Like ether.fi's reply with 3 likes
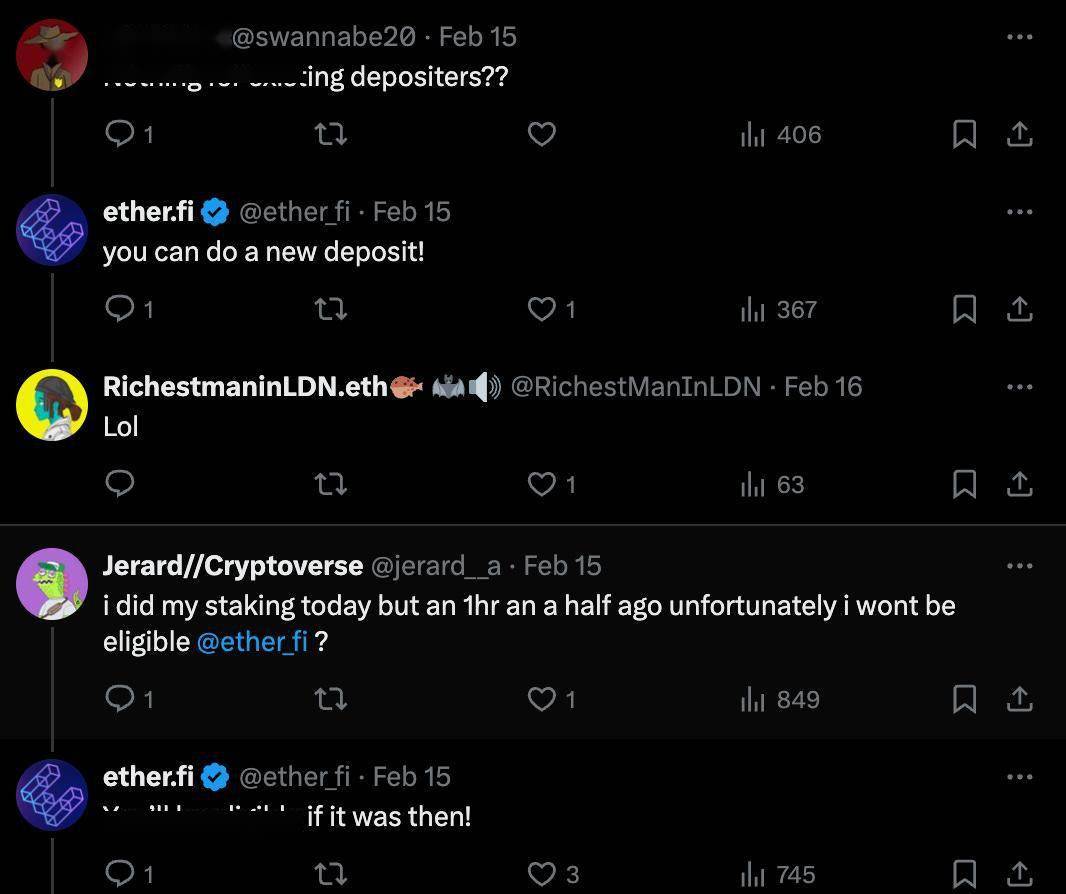 pyautogui.click(x=542, y=875)
